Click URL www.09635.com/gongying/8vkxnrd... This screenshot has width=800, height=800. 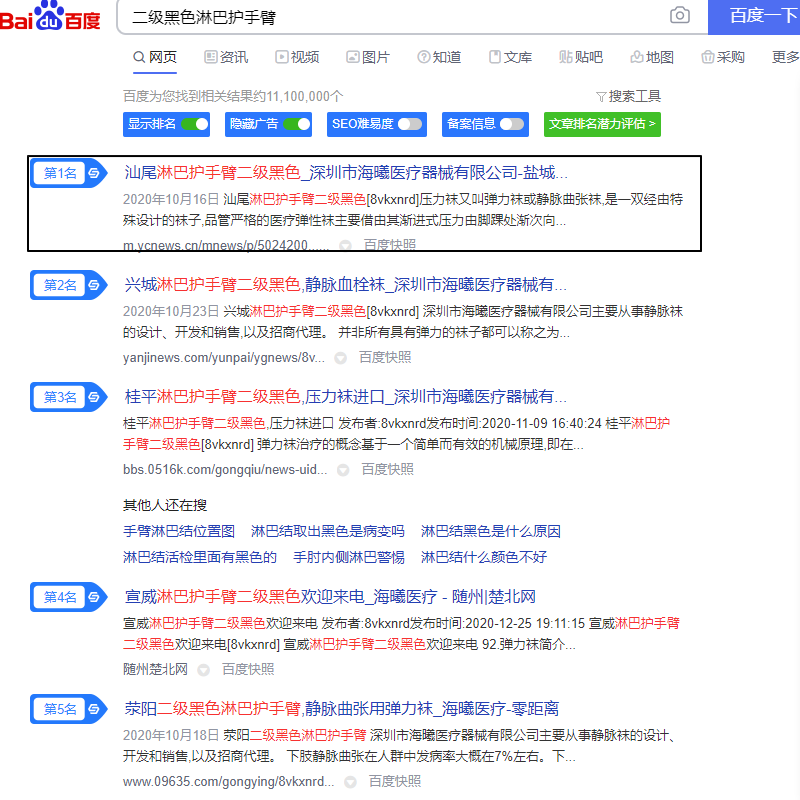click(x=229, y=782)
